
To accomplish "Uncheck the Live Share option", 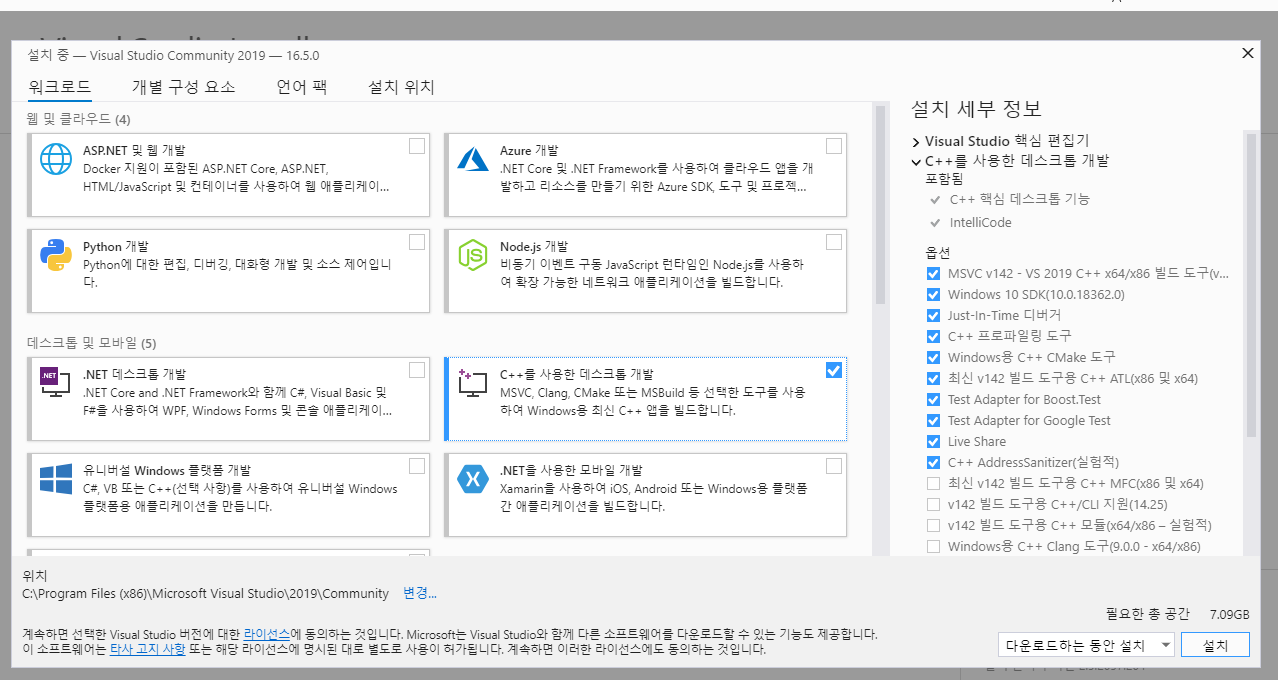I will [x=933, y=441].
